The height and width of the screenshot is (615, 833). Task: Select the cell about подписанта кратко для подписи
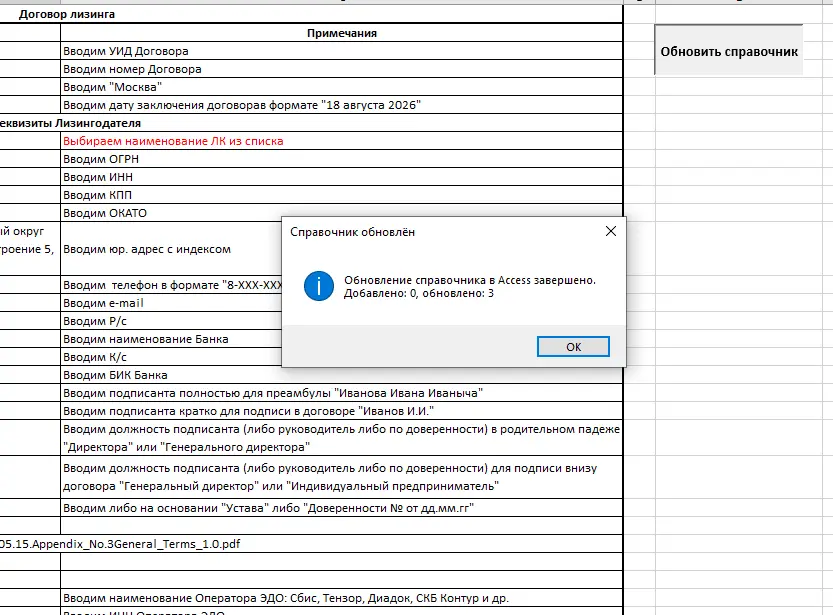point(342,412)
